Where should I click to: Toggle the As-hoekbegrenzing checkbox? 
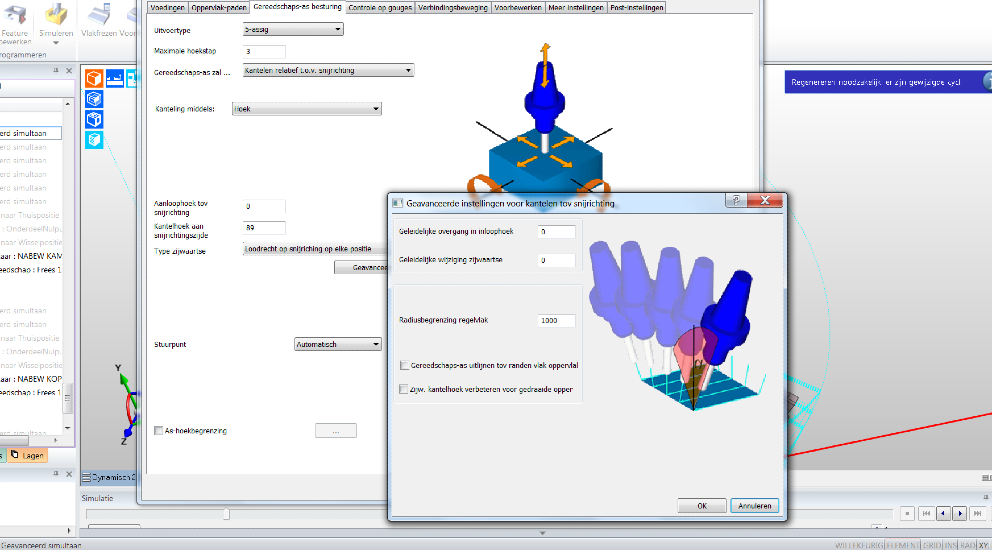point(158,430)
